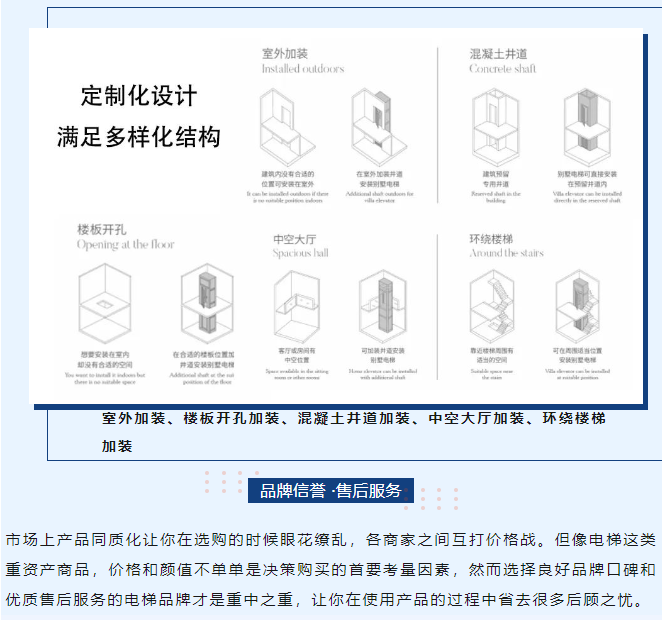Open diagram above 建筑预留专用井道 caption
This screenshot has height=620, width=662.
pos(496,127)
